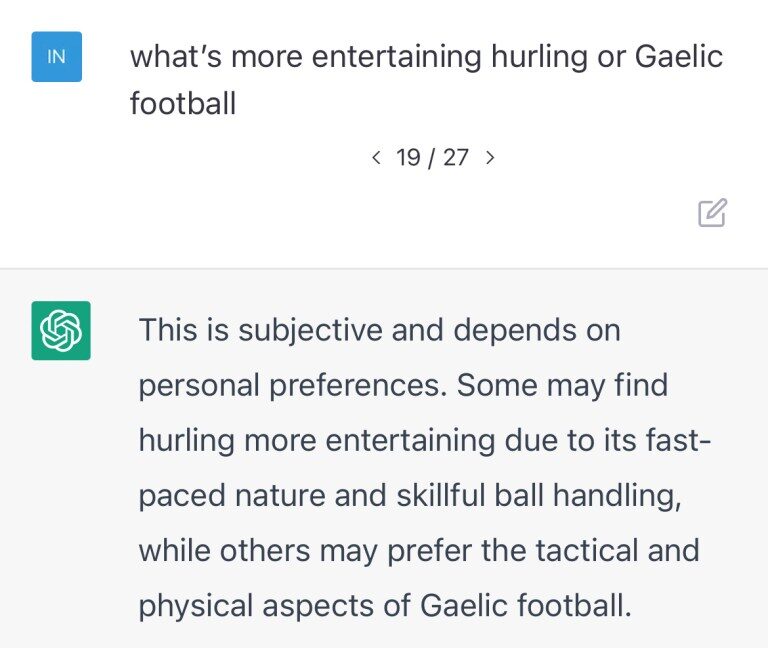Click the word Gaelic in the question

[x=679, y=56]
